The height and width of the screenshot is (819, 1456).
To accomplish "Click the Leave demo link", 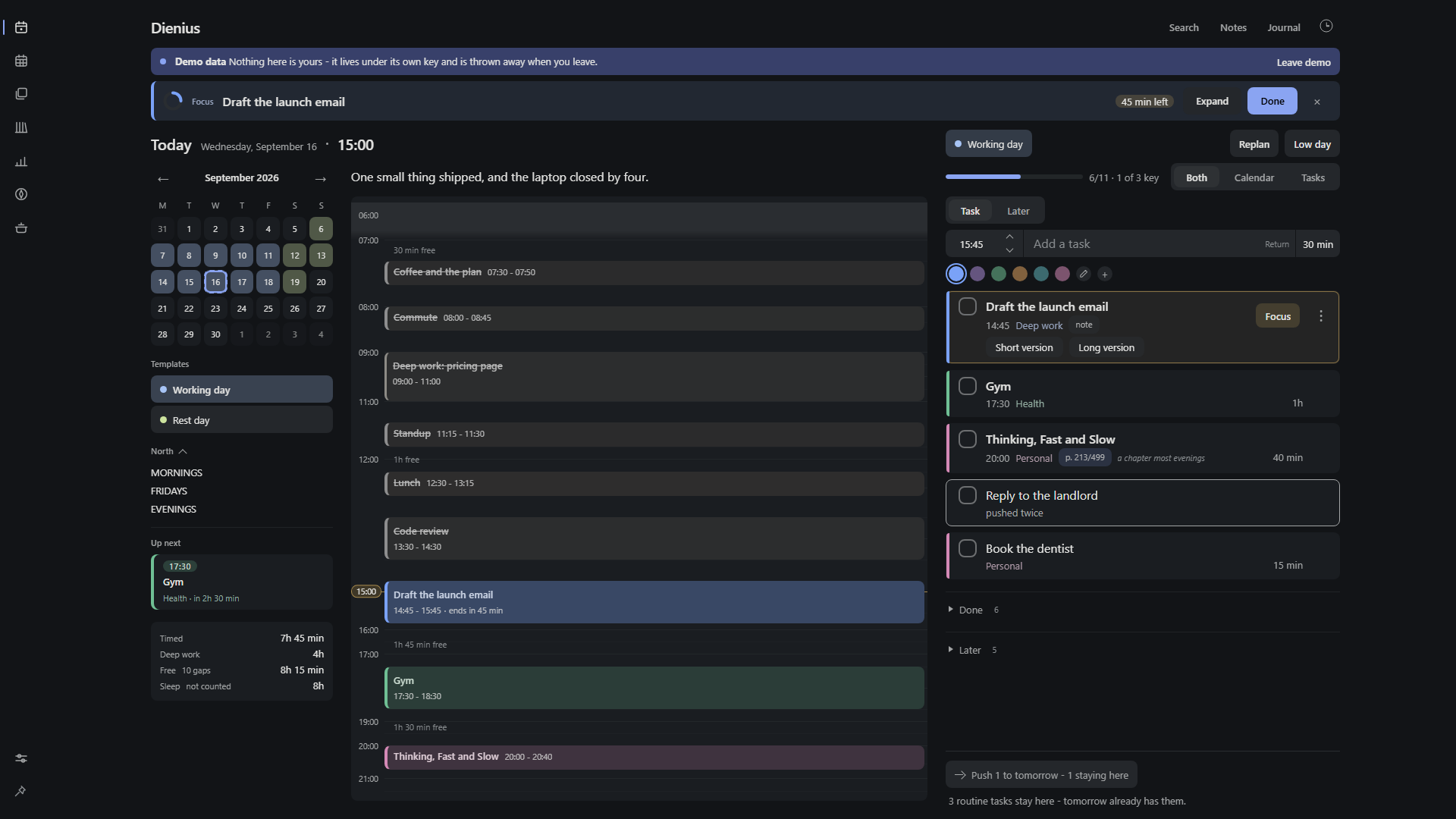I will click(1303, 62).
